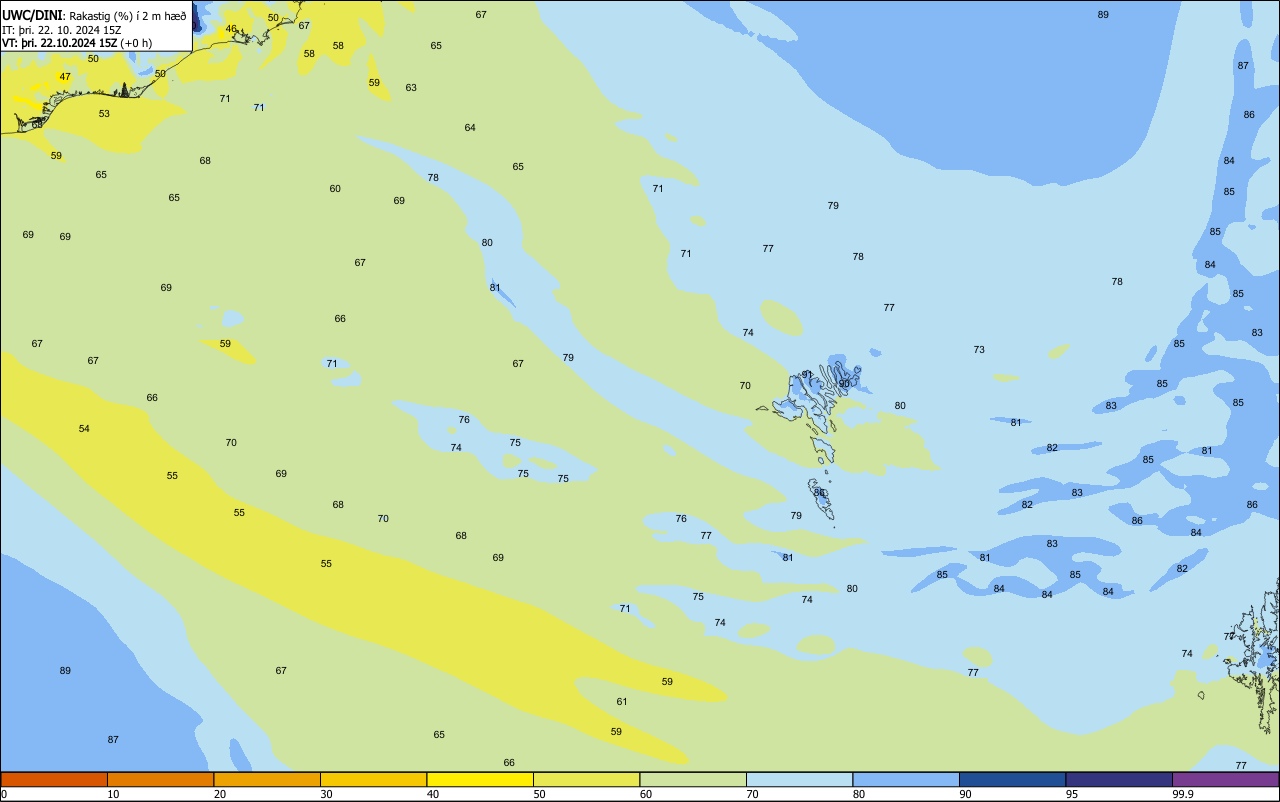Choose the pale yellow 50–60 legend segment
This screenshot has width=1280, height=802.
586,779
